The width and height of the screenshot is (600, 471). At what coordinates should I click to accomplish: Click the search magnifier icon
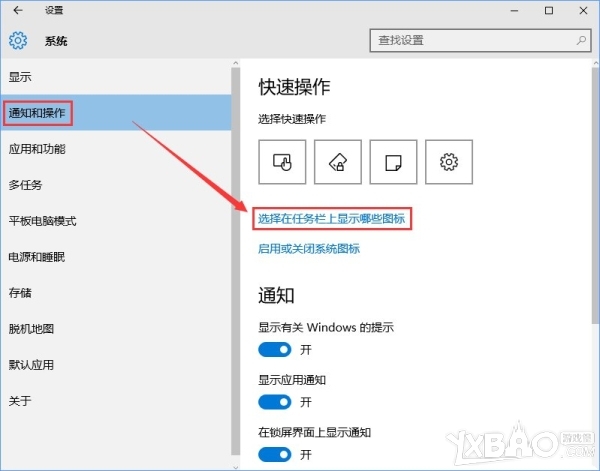click(x=581, y=40)
